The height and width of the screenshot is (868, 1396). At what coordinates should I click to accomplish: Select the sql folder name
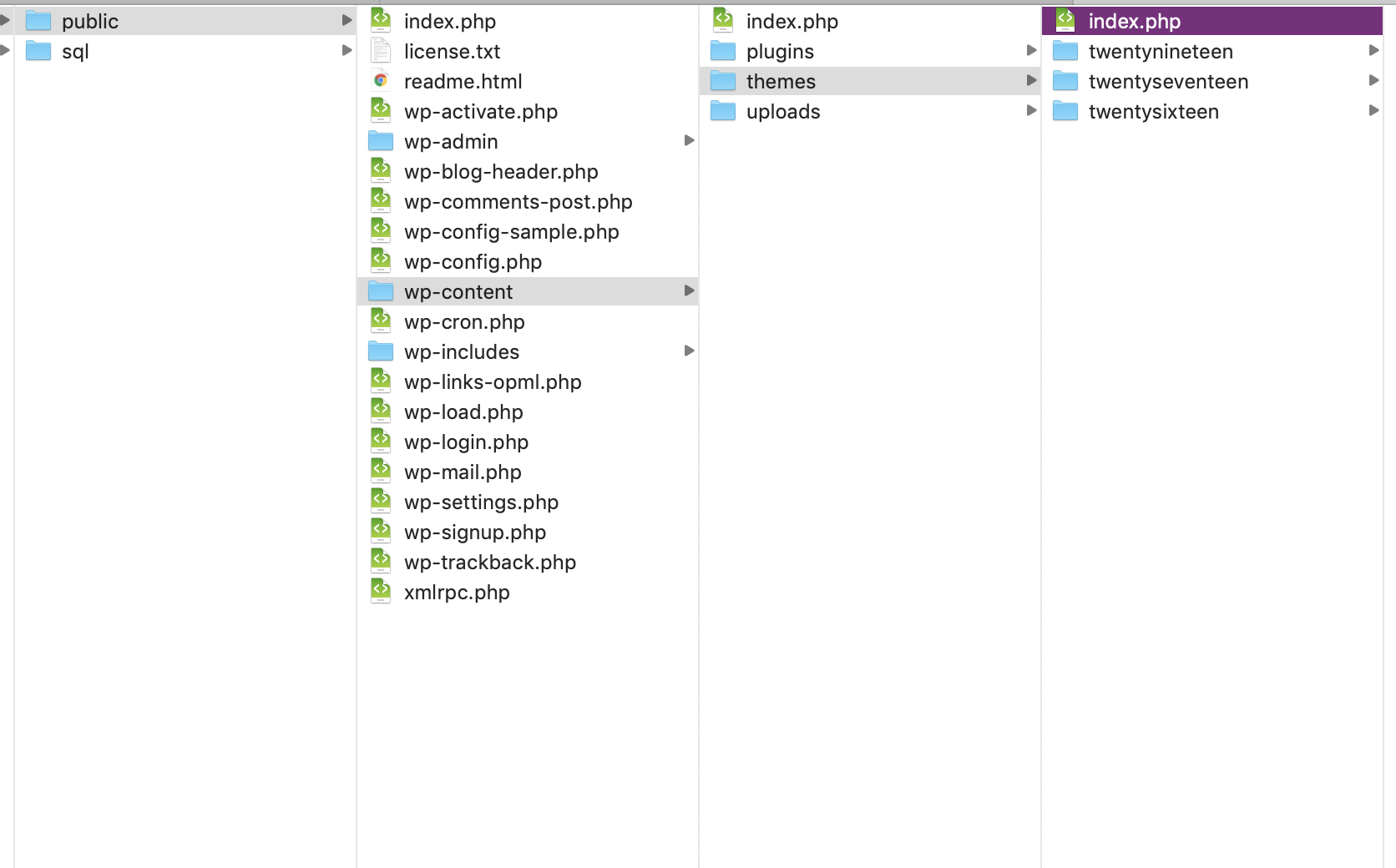click(75, 52)
